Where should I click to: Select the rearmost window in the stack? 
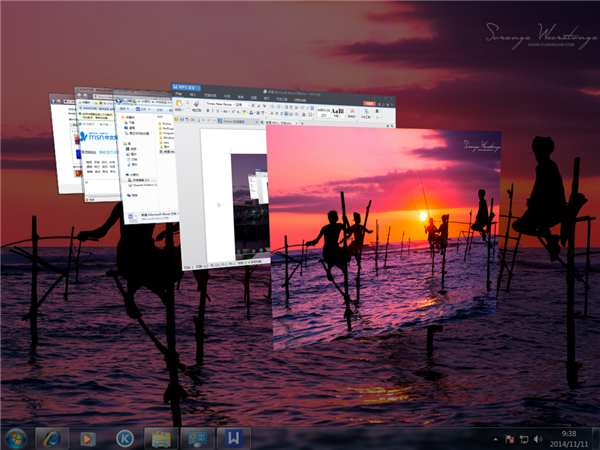pos(63,140)
